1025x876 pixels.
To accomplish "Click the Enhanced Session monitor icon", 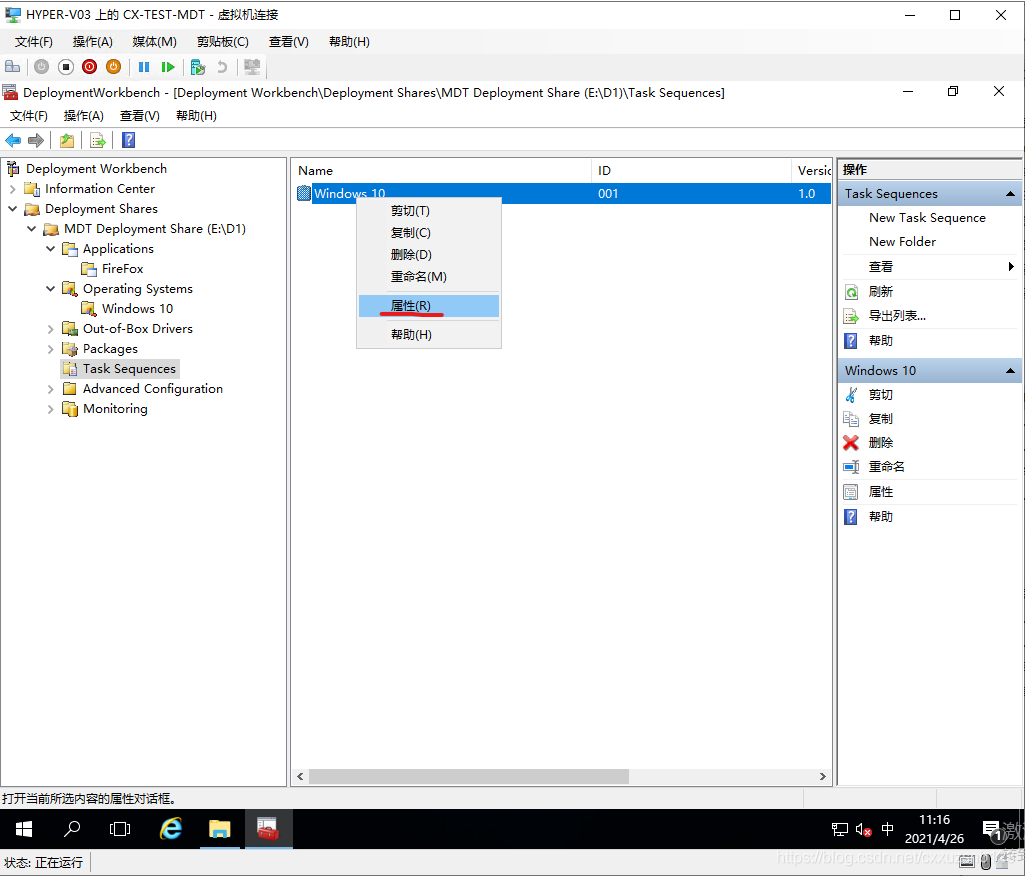I will pos(252,67).
